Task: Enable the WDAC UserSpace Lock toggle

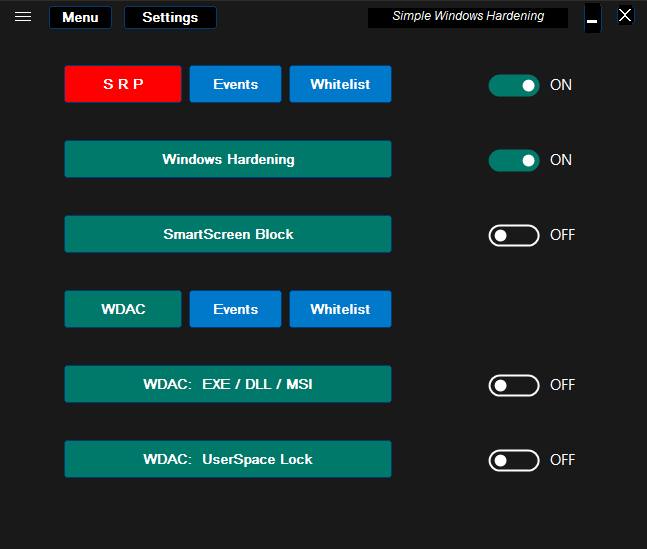Action: point(514,461)
